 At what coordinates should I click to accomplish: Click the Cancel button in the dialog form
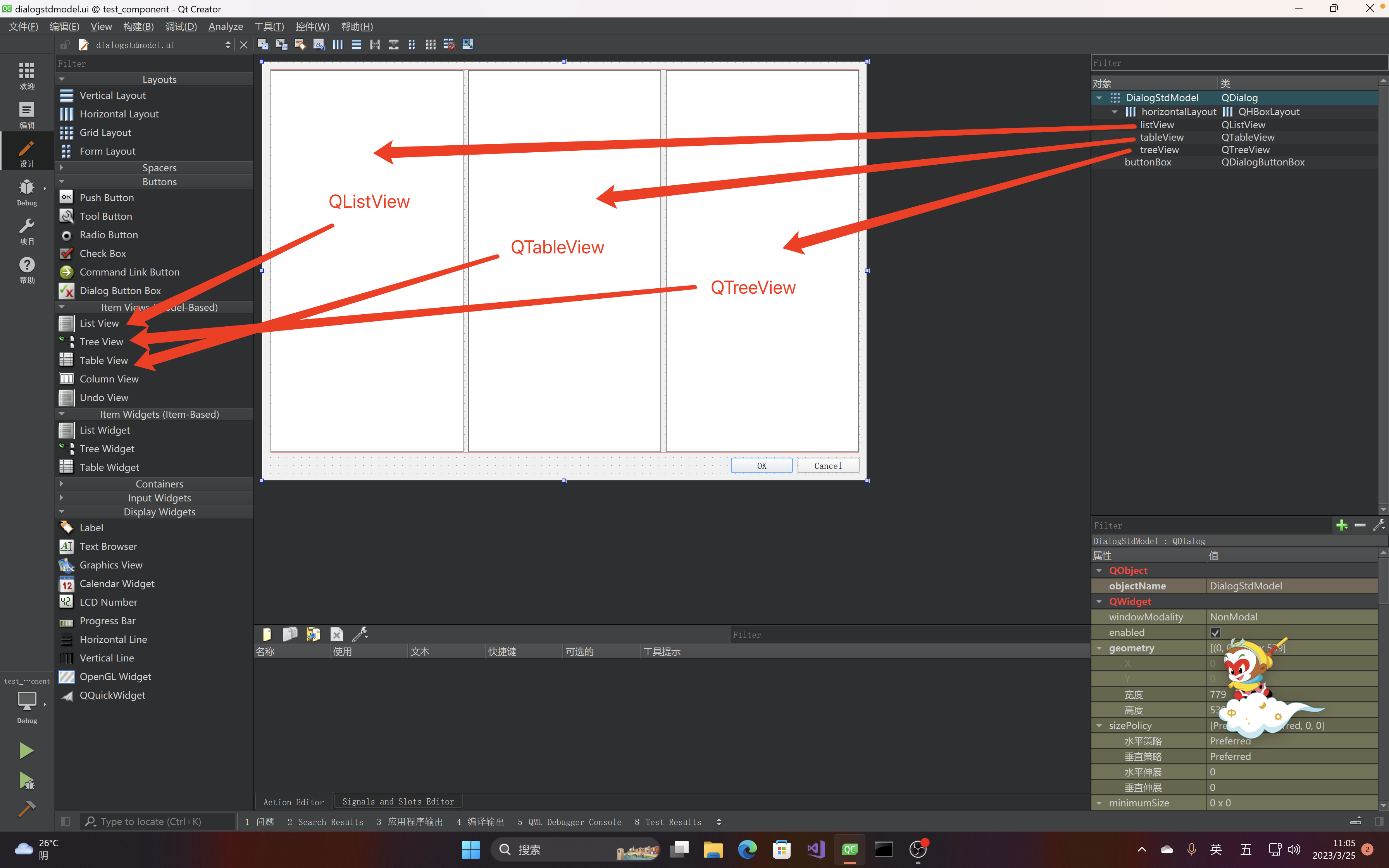coord(828,465)
